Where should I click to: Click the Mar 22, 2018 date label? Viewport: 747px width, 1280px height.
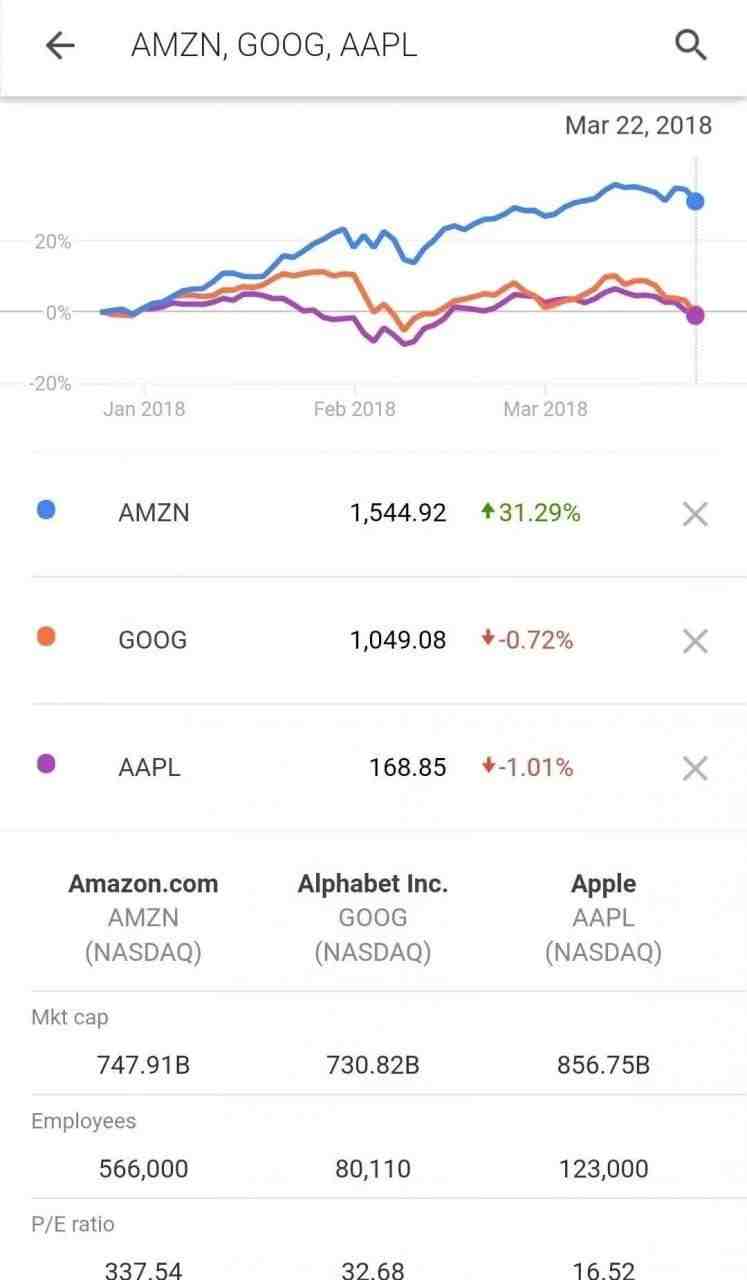[638, 125]
